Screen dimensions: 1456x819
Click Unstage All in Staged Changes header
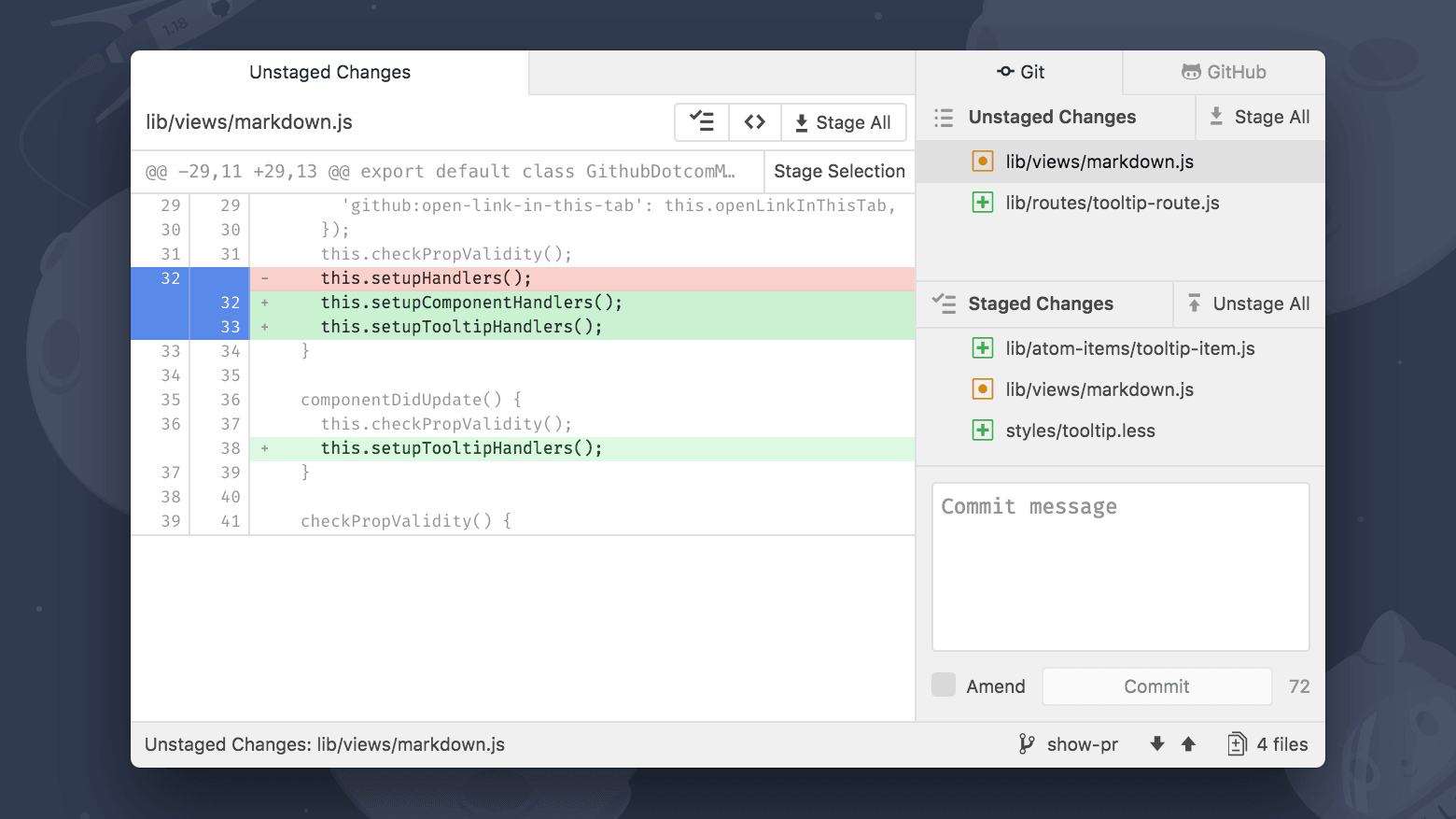(1249, 304)
